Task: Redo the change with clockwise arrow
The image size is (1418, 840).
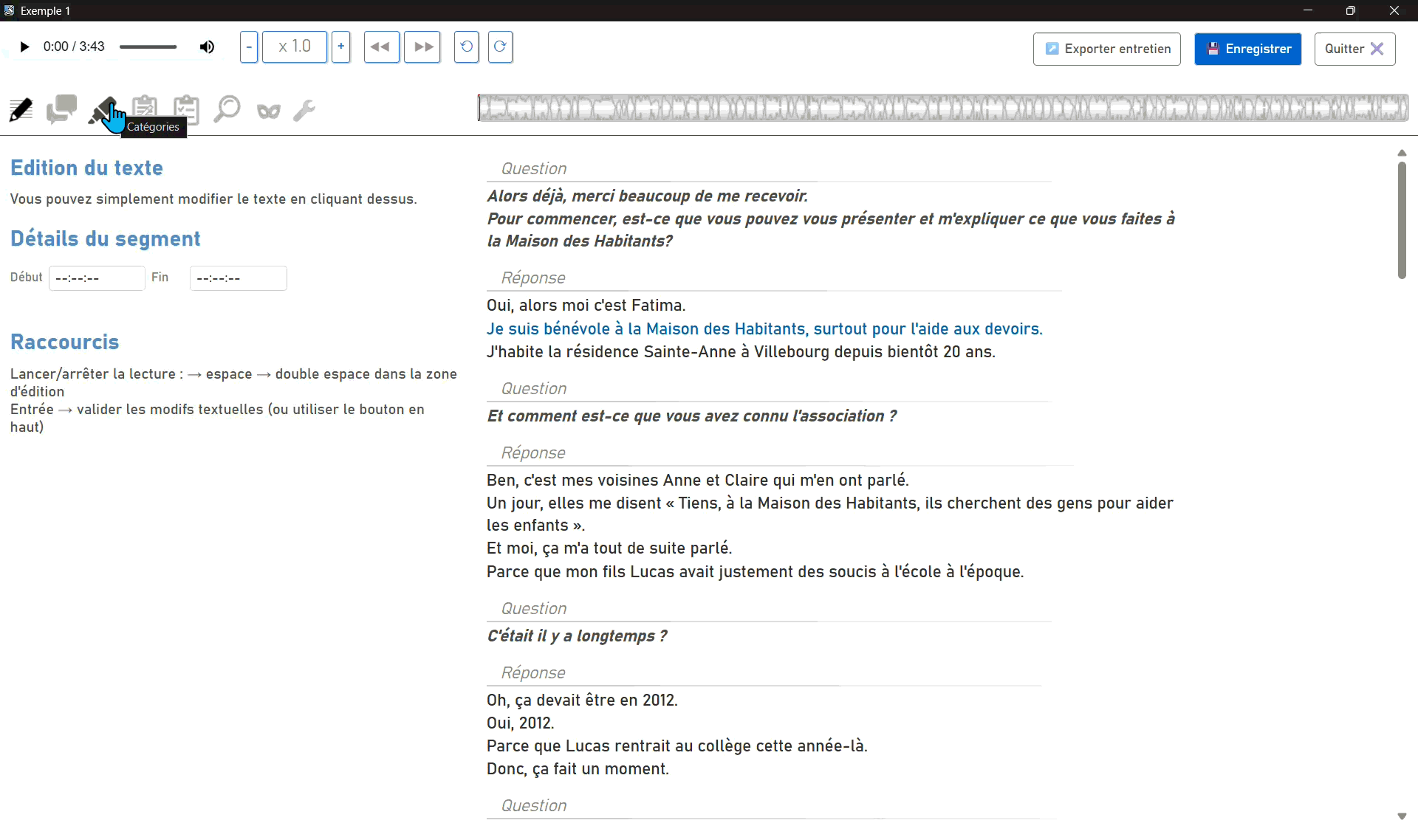Action: click(500, 47)
